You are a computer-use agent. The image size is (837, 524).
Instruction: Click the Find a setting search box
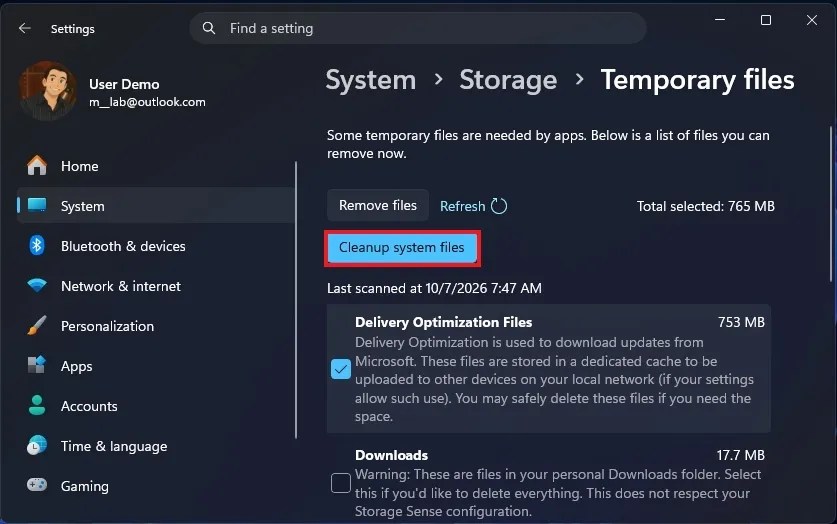[x=418, y=28]
